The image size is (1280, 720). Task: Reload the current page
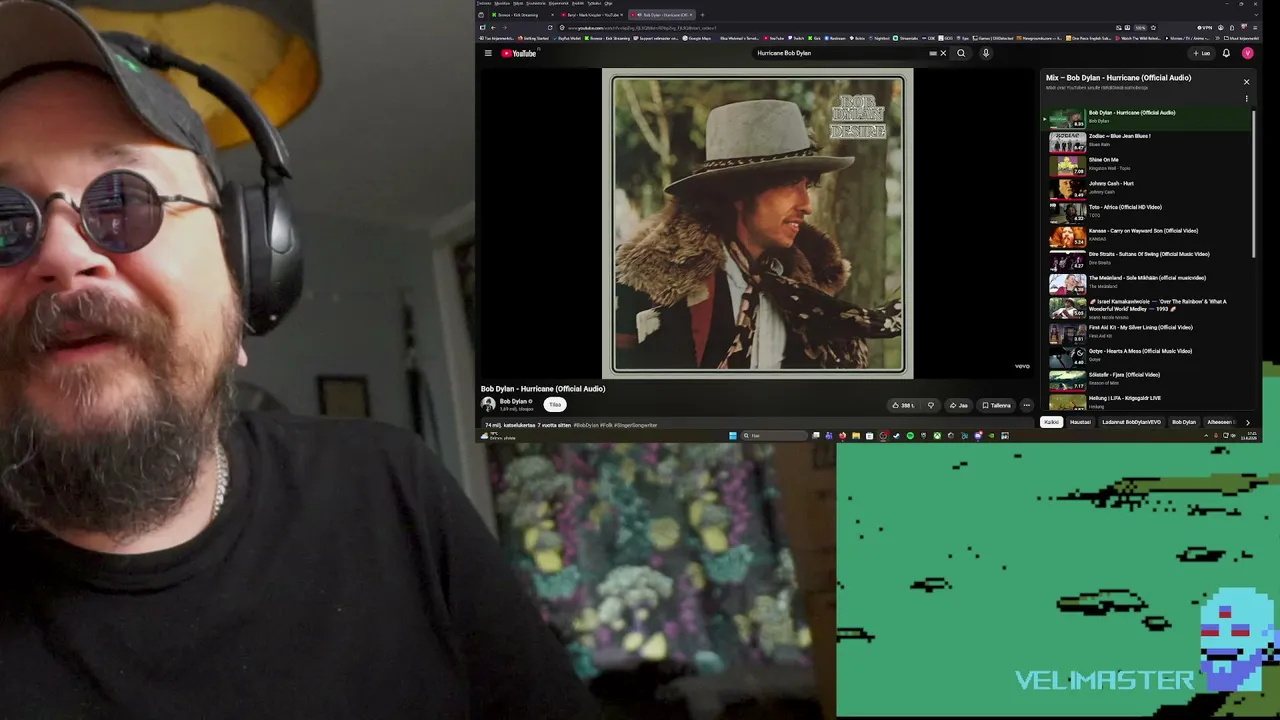(x=549, y=27)
